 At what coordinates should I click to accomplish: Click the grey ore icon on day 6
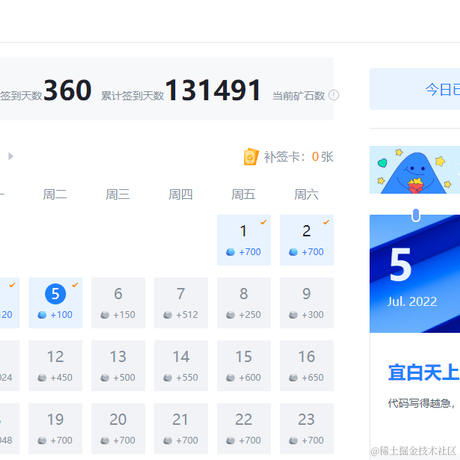coord(105,315)
